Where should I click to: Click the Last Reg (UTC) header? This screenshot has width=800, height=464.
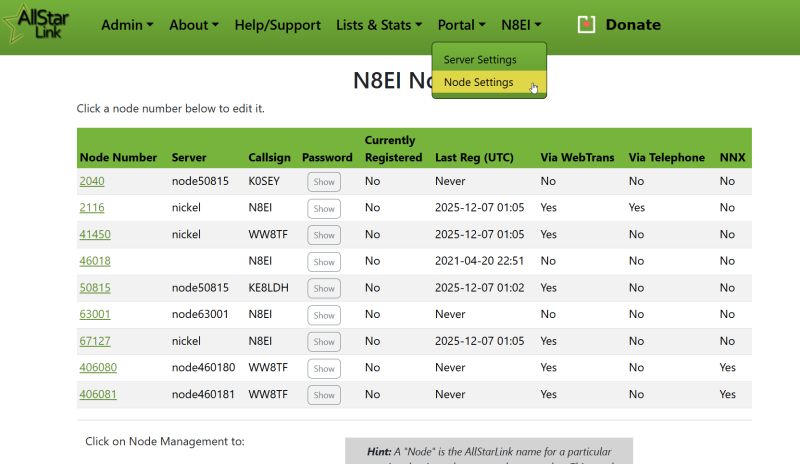coord(474,157)
